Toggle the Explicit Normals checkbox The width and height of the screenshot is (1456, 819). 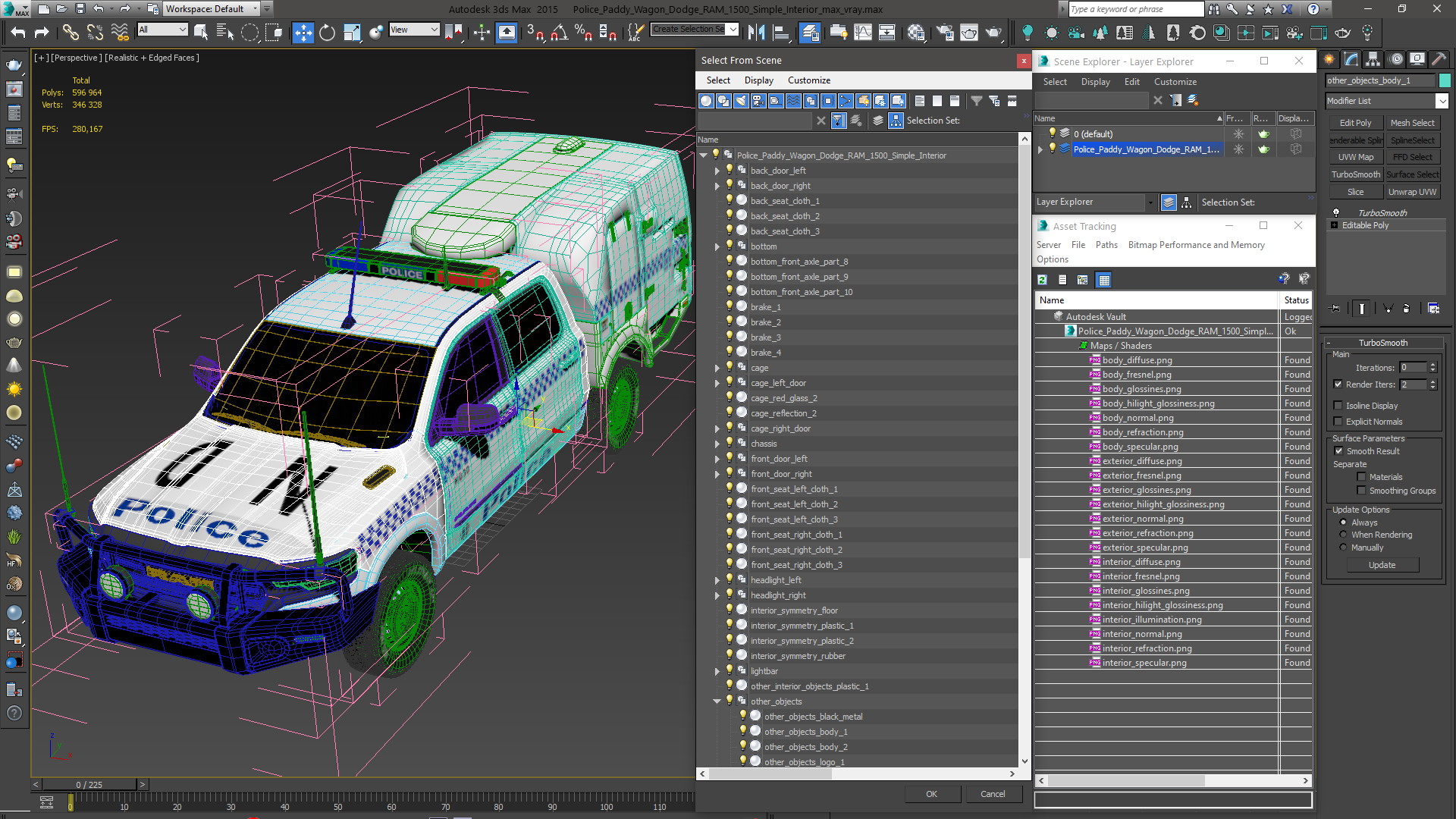tap(1338, 422)
